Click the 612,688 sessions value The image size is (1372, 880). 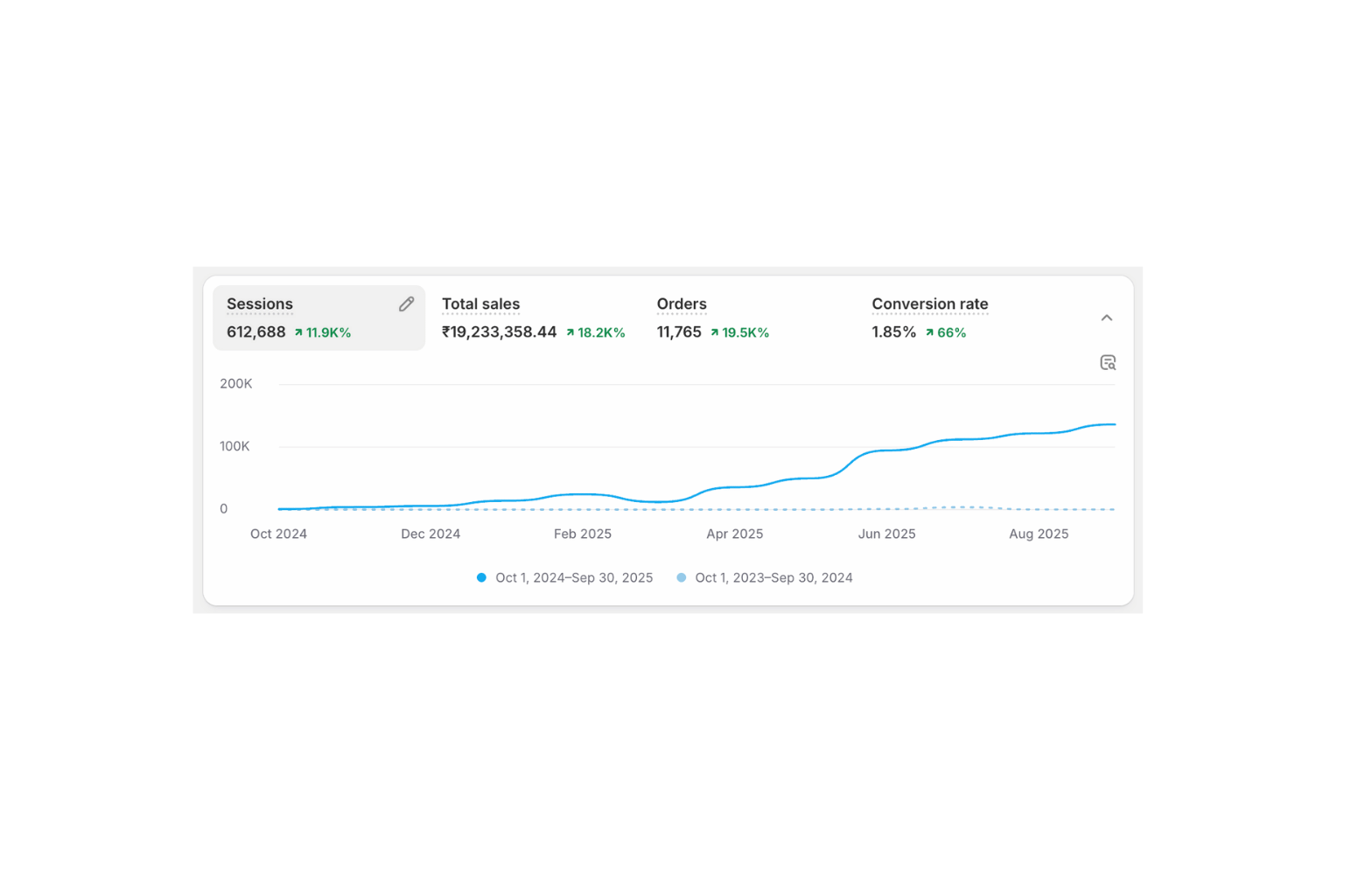coord(255,332)
